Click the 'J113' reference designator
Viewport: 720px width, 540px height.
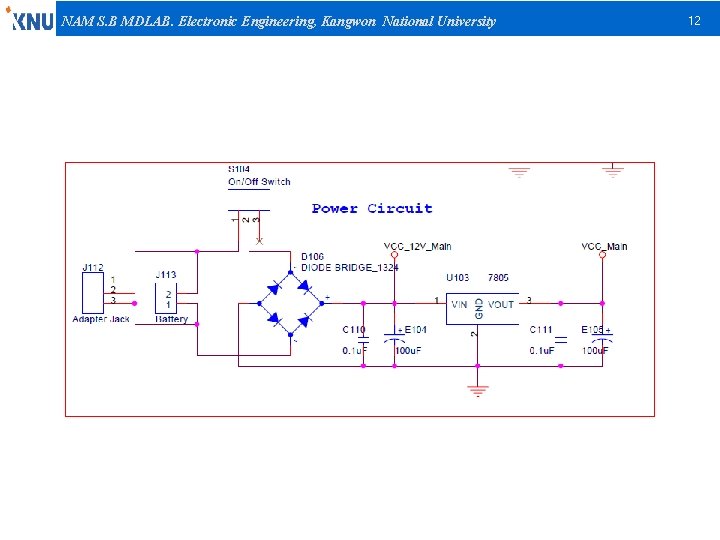tap(166, 275)
